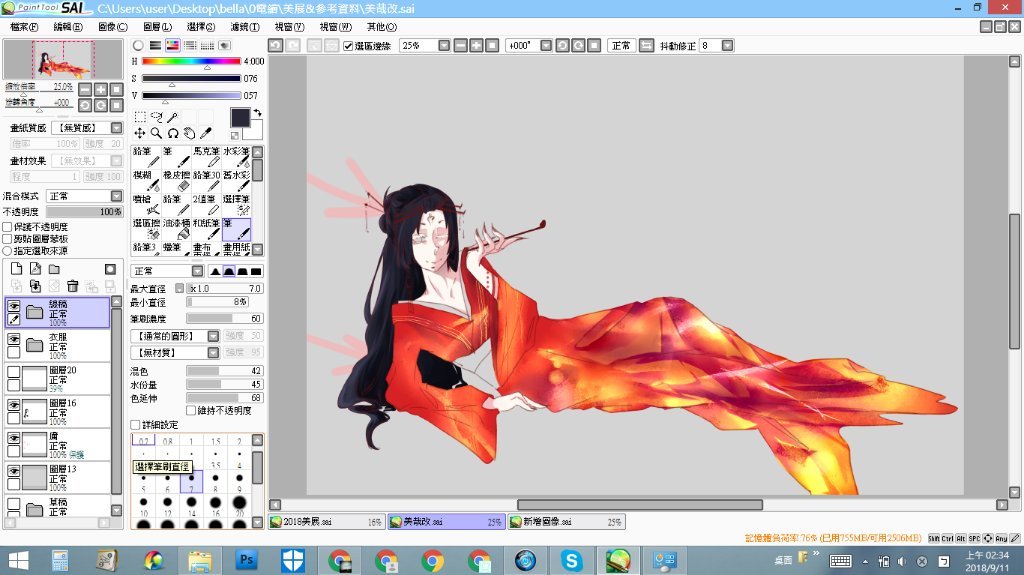Screen dimensions: 1024x575
Task: Select the lasso selection tool
Action: [156, 117]
